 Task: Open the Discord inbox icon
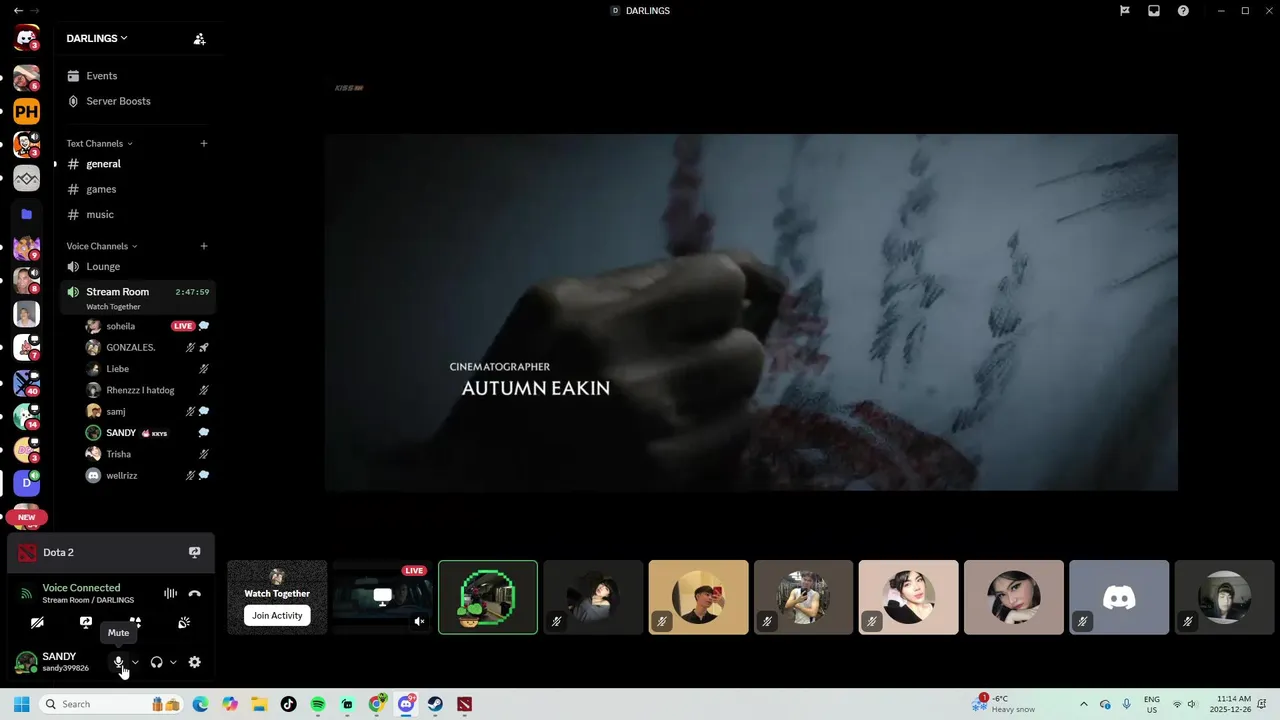pos(1154,11)
